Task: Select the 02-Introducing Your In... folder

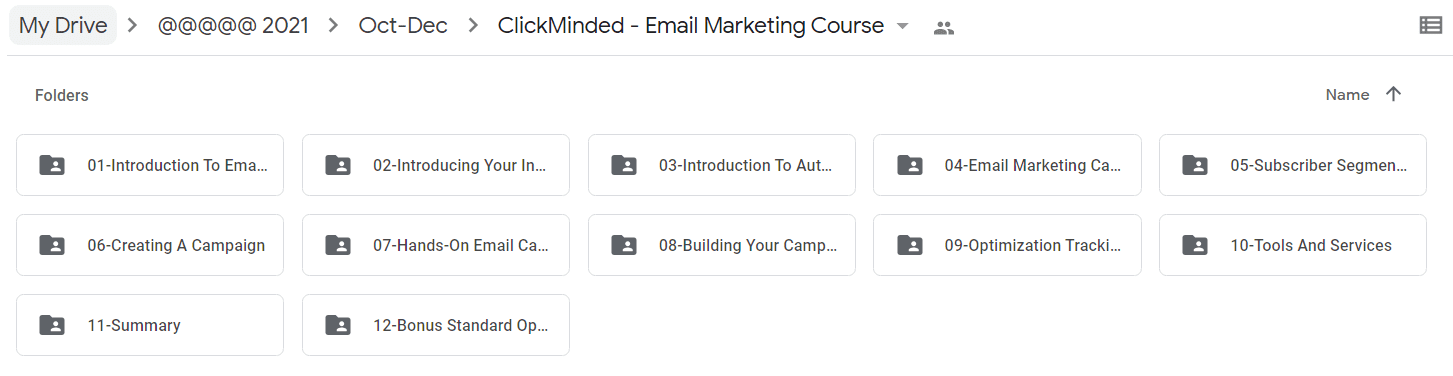Action: pos(436,165)
